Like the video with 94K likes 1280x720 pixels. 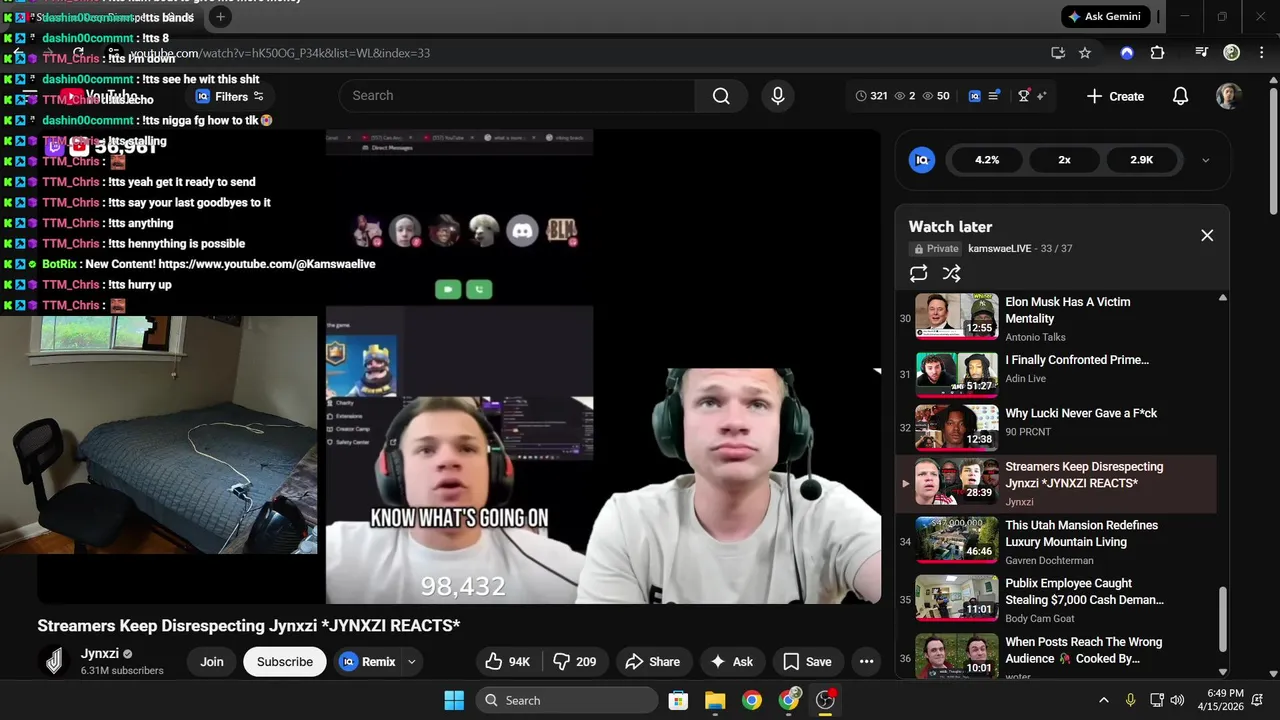pos(507,662)
